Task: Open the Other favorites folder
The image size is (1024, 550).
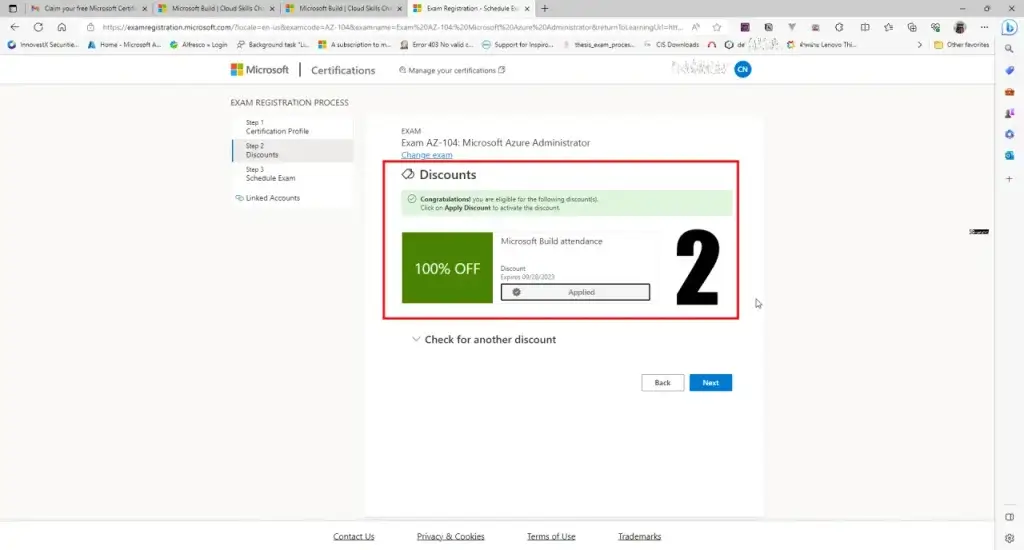Action: point(961,45)
